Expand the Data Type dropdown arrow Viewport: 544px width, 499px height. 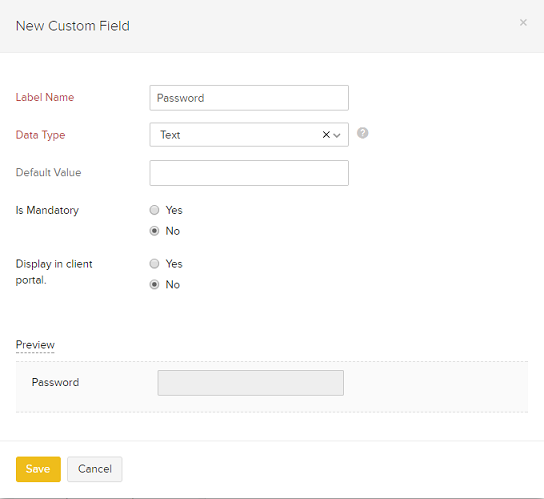pyautogui.click(x=337, y=135)
